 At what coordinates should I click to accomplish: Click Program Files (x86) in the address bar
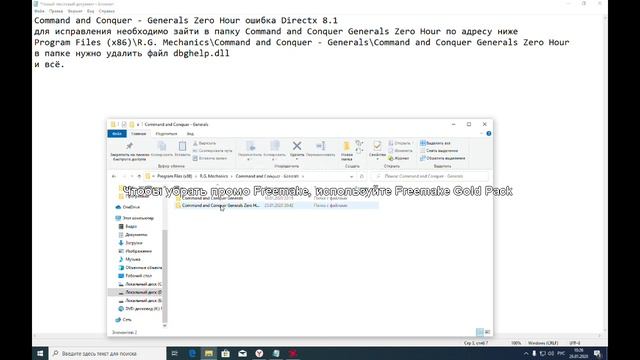click(174, 176)
